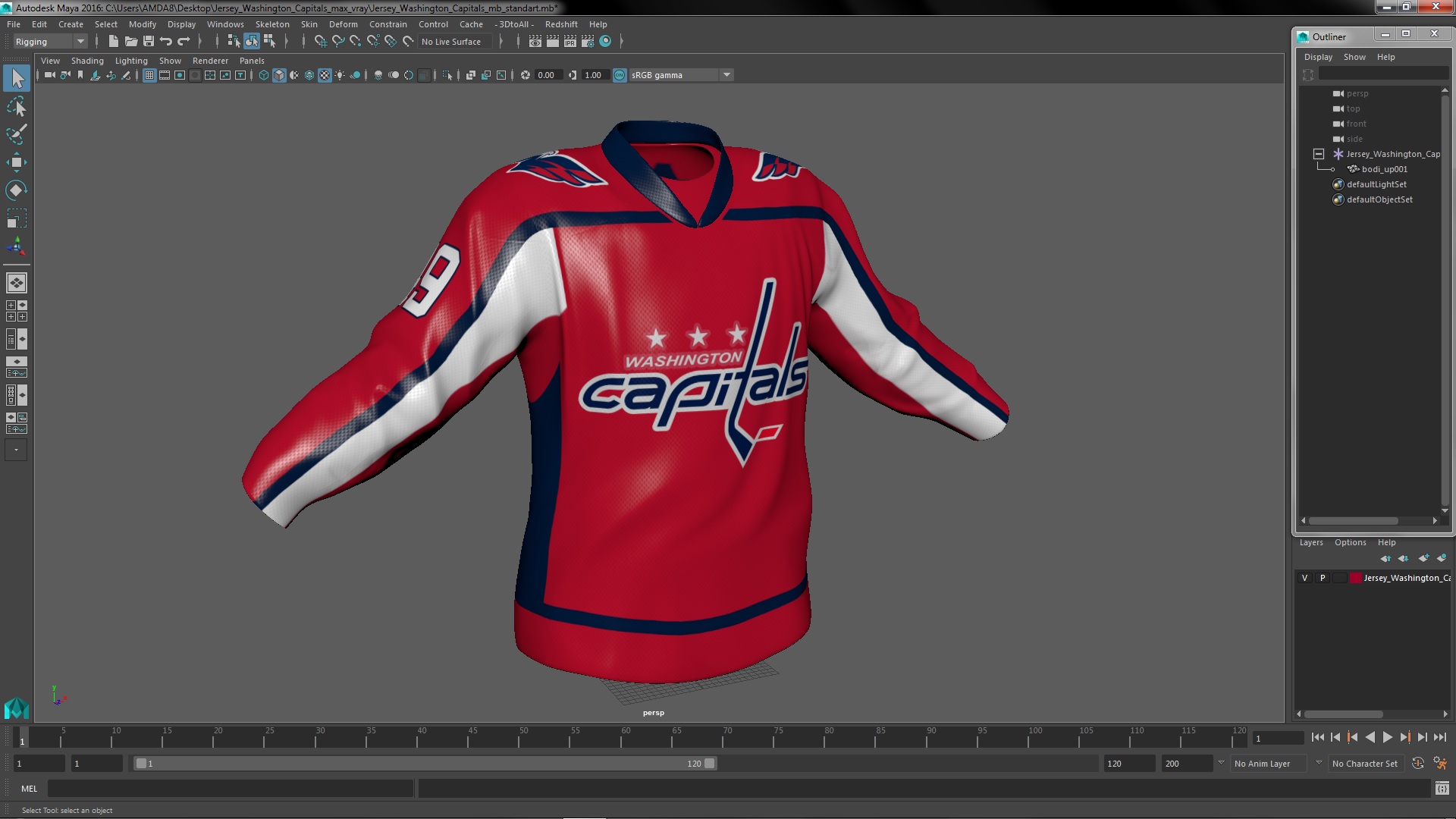The image size is (1456, 819).
Task: Enable wireframe display in viewport
Action: (264, 75)
